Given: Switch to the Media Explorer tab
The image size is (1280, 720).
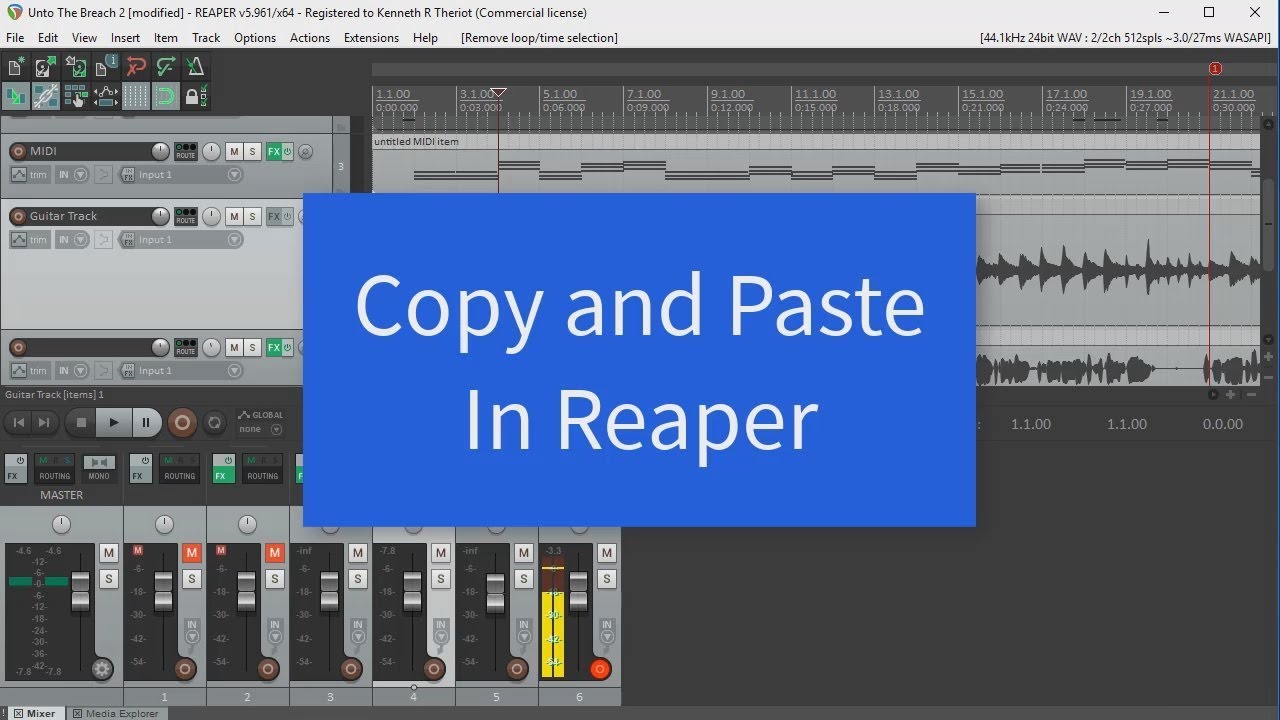Looking at the screenshot, I should [x=116, y=713].
